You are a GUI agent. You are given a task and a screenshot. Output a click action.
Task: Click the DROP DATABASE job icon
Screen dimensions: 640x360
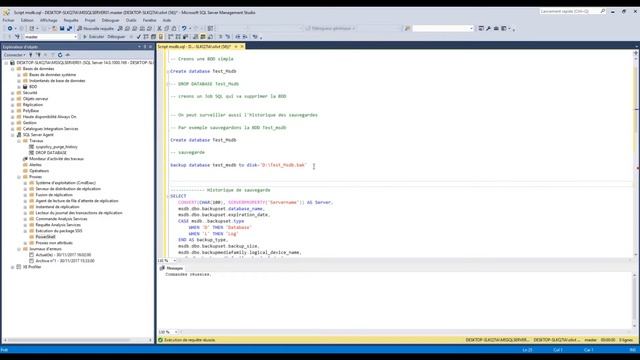[x=31, y=153]
